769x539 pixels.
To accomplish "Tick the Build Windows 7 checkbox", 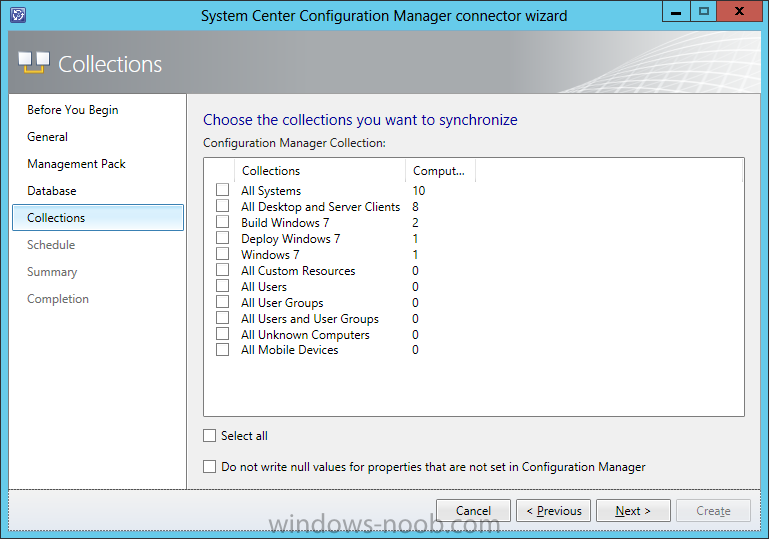I will (x=222, y=222).
